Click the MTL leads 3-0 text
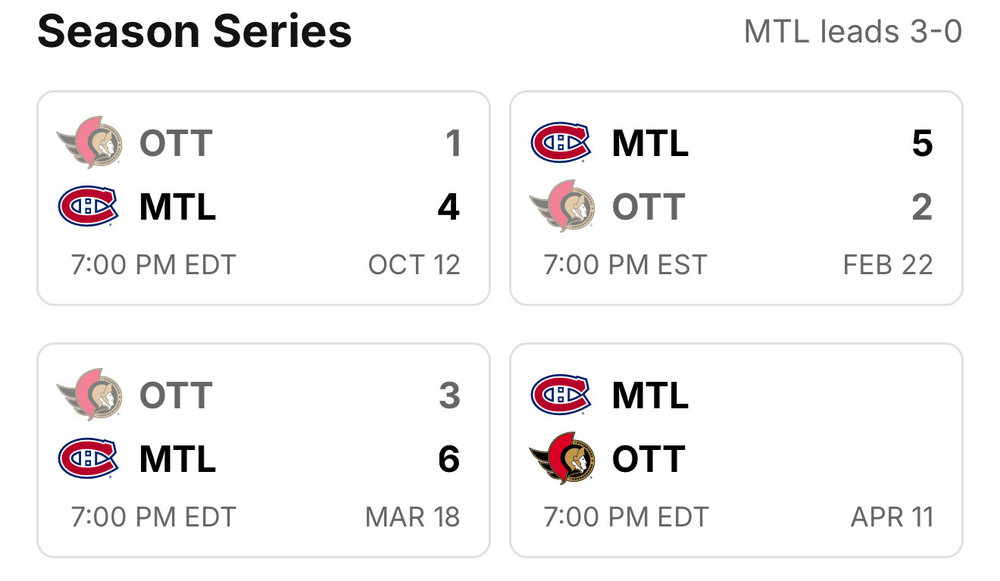Viewport: 1000px width, 581px height. (x=853, y=31)
